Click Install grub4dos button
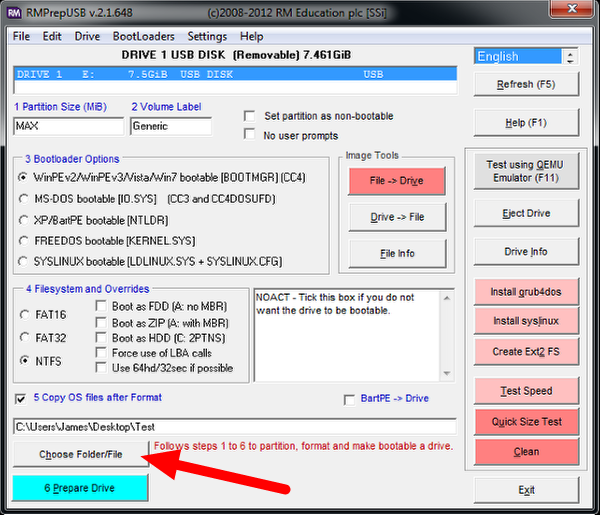 (528, 292)
